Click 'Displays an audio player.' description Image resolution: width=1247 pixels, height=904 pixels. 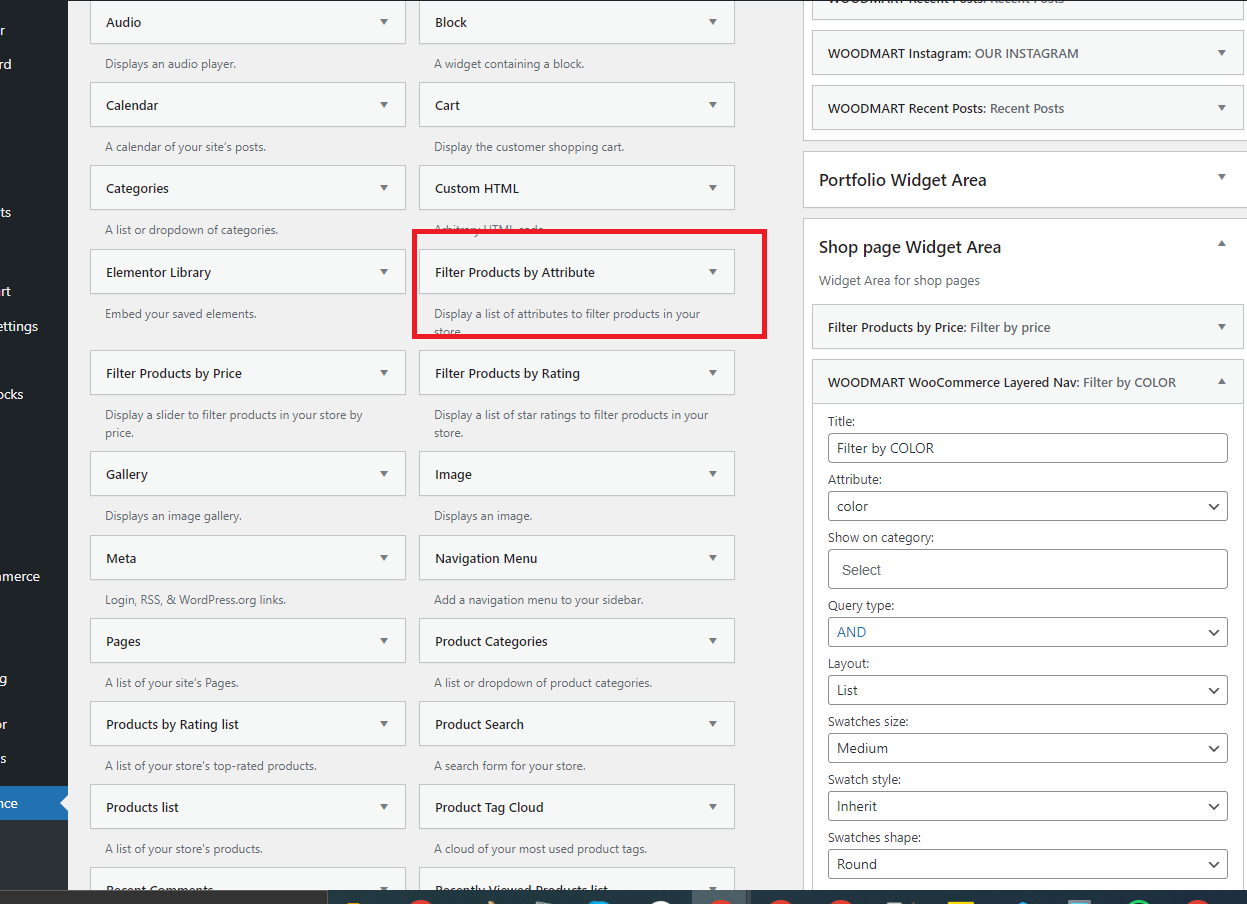[x=171, y=64]
